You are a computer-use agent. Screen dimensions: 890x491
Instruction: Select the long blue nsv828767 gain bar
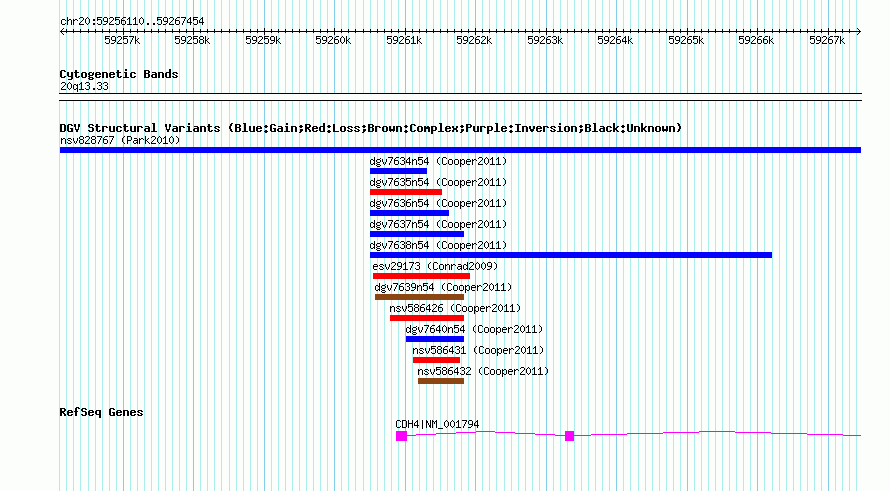[x=460, y=150]
